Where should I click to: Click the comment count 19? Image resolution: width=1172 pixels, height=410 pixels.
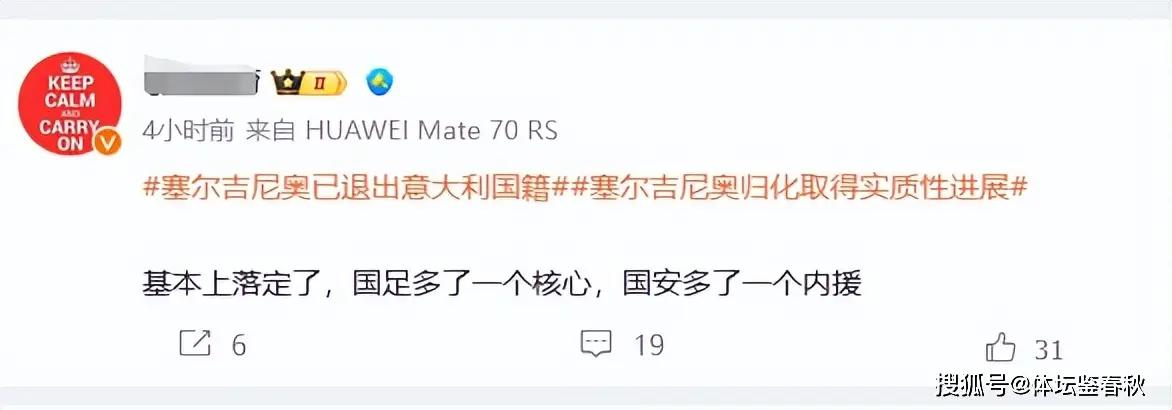click(649, 346)
